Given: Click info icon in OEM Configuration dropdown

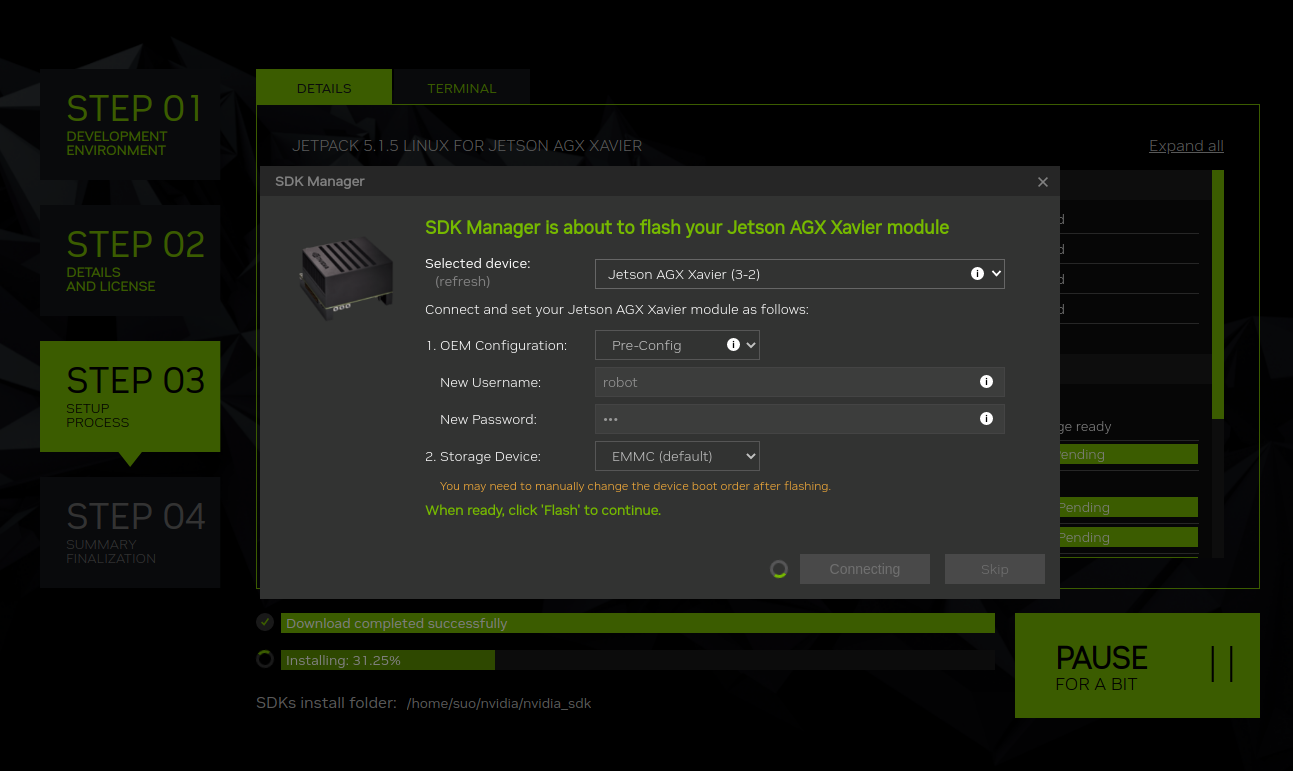Looking at the screenshot, I should pyautogui.click(x=733, y=344).
